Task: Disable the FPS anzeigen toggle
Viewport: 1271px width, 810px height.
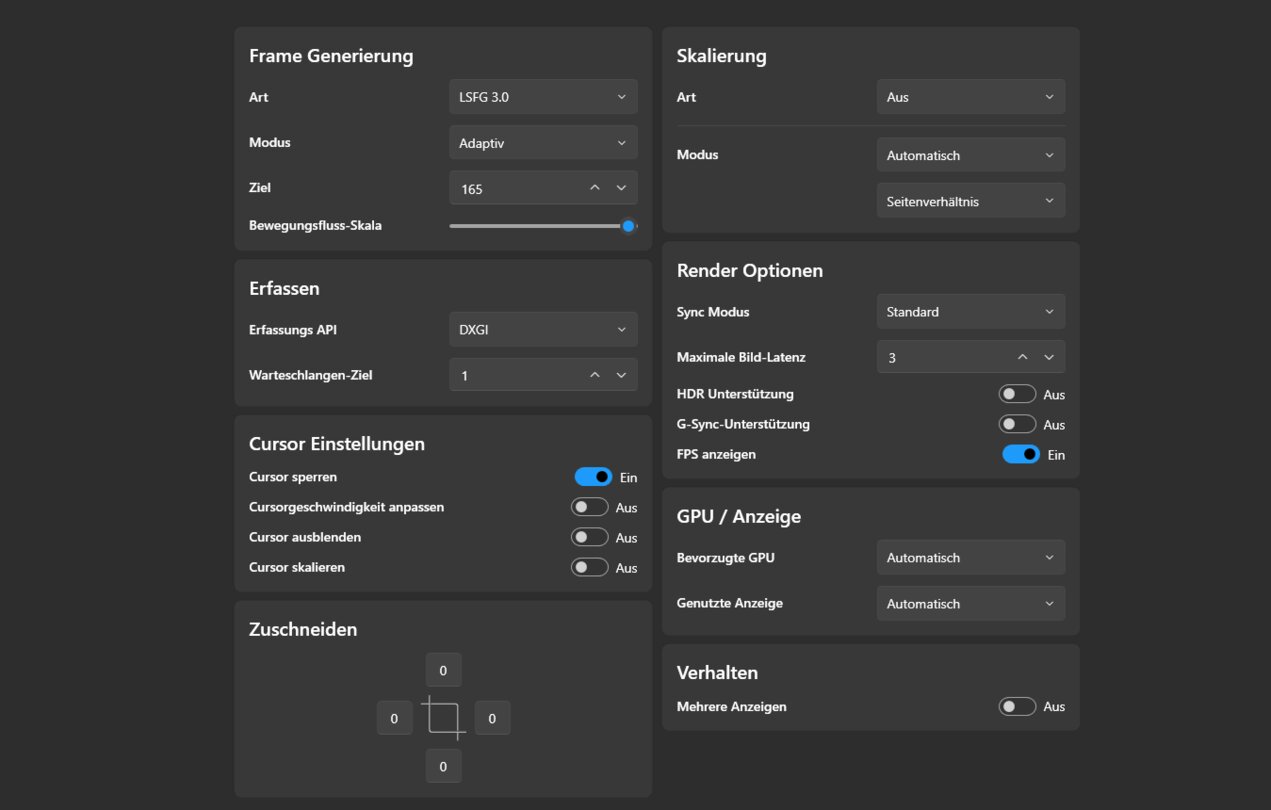Action: coord(1021,454)
